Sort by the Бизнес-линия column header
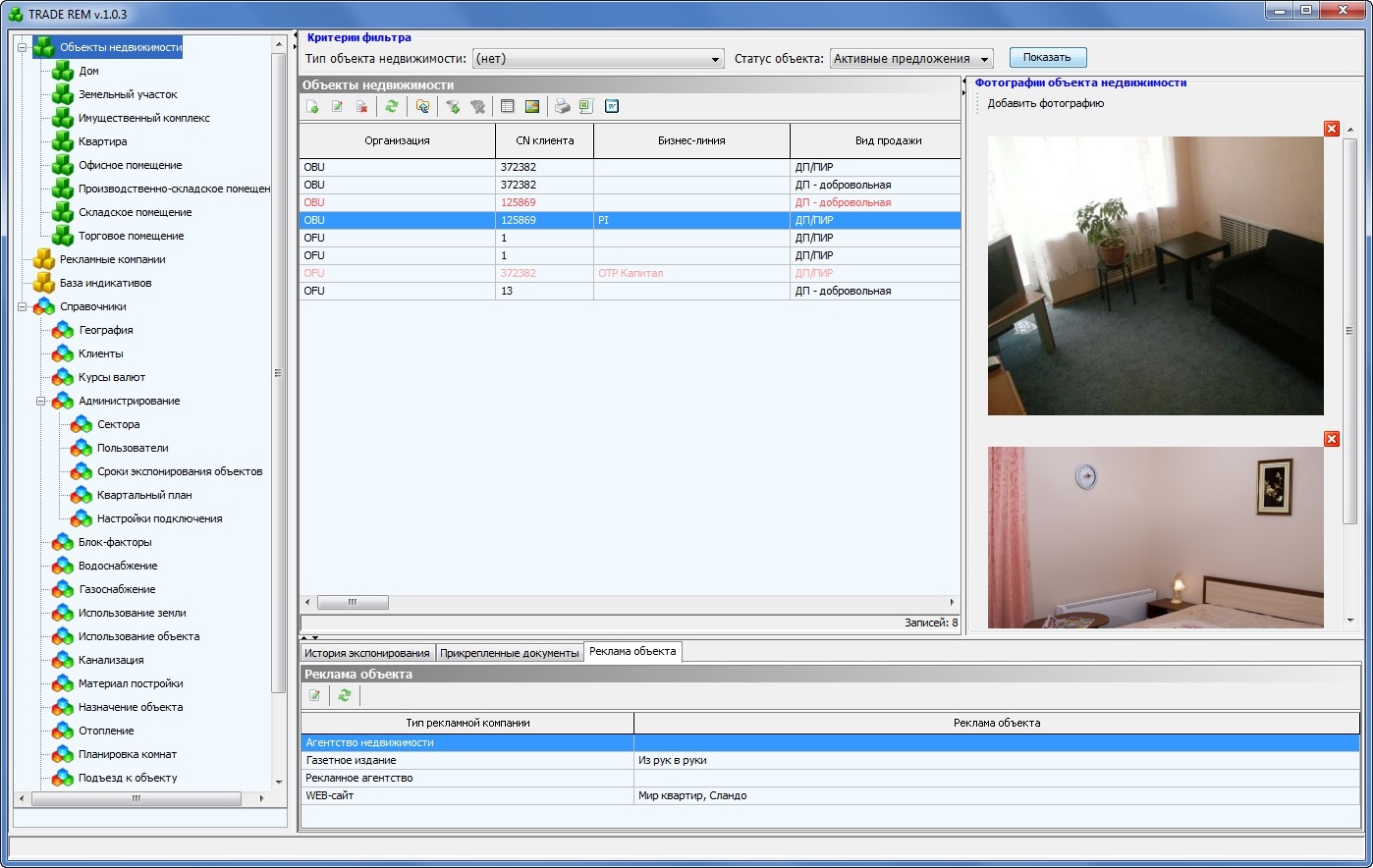1373x868 pixels. tap(691, 140)
